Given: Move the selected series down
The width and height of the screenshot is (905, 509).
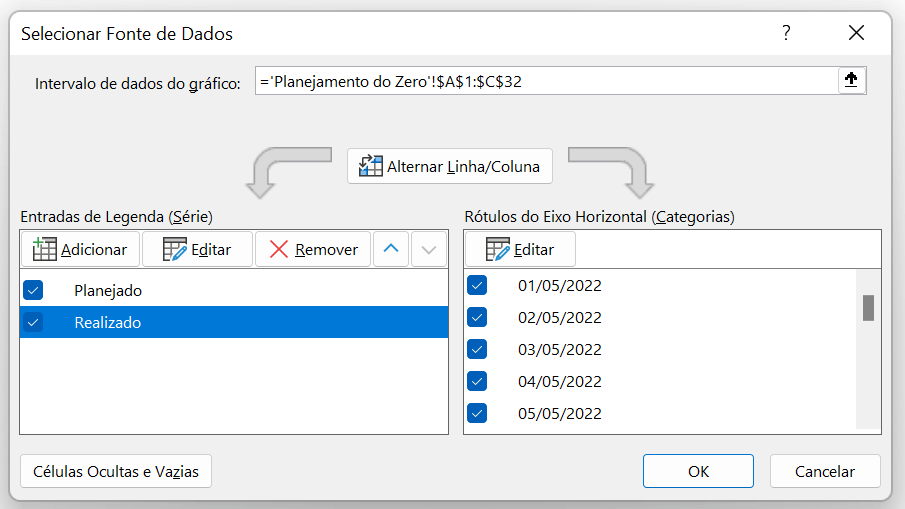Looking at the screenshot, I should 429,249.
